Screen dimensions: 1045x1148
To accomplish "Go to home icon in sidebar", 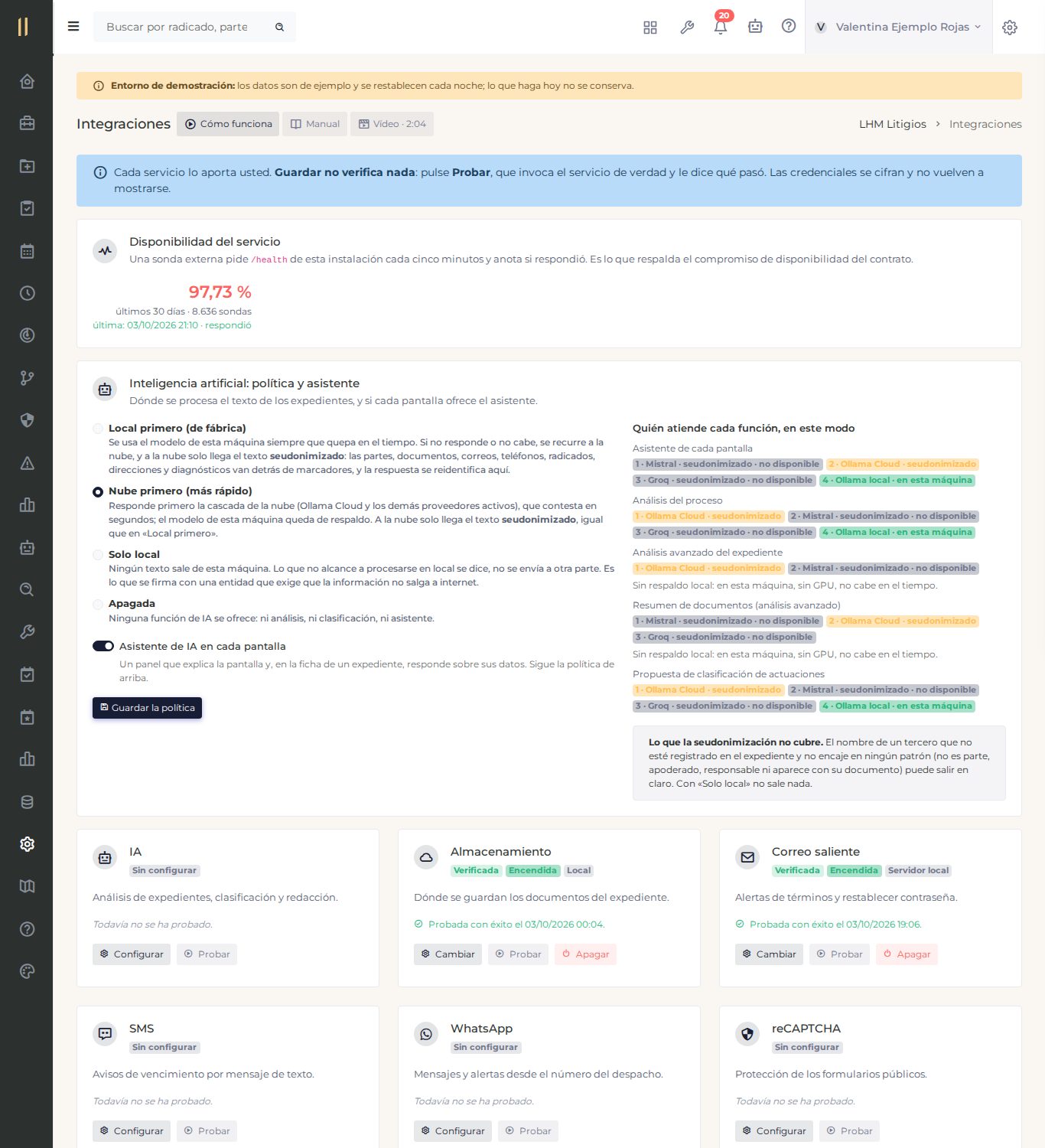I will tap(27, 81).
